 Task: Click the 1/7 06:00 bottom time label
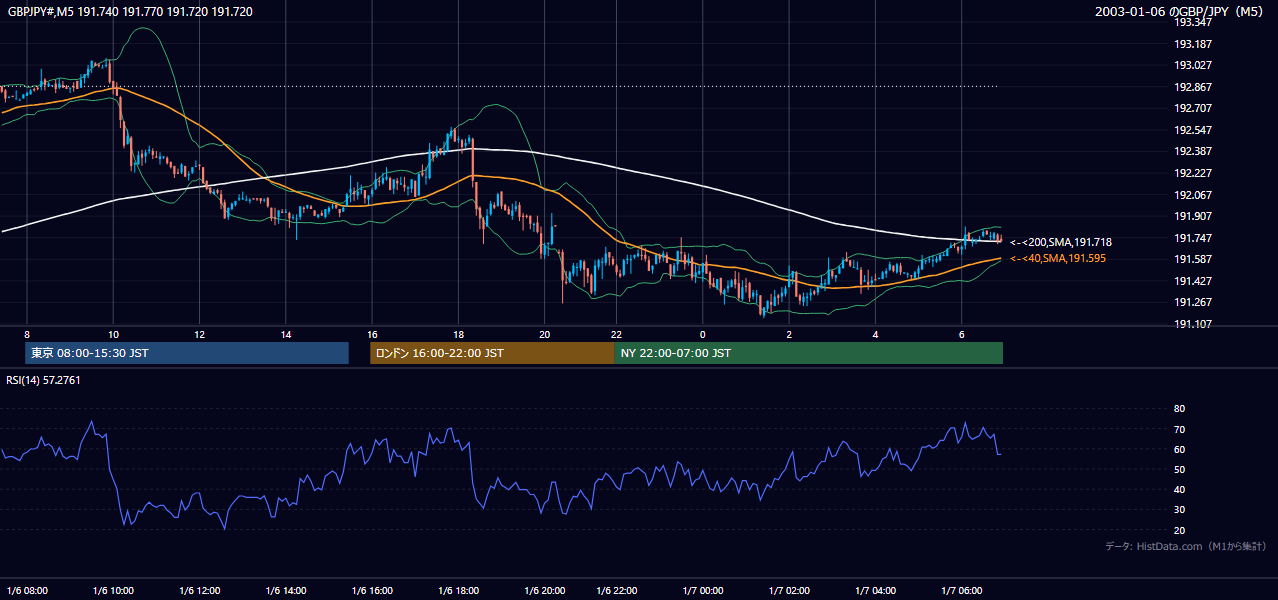point(961,590)
